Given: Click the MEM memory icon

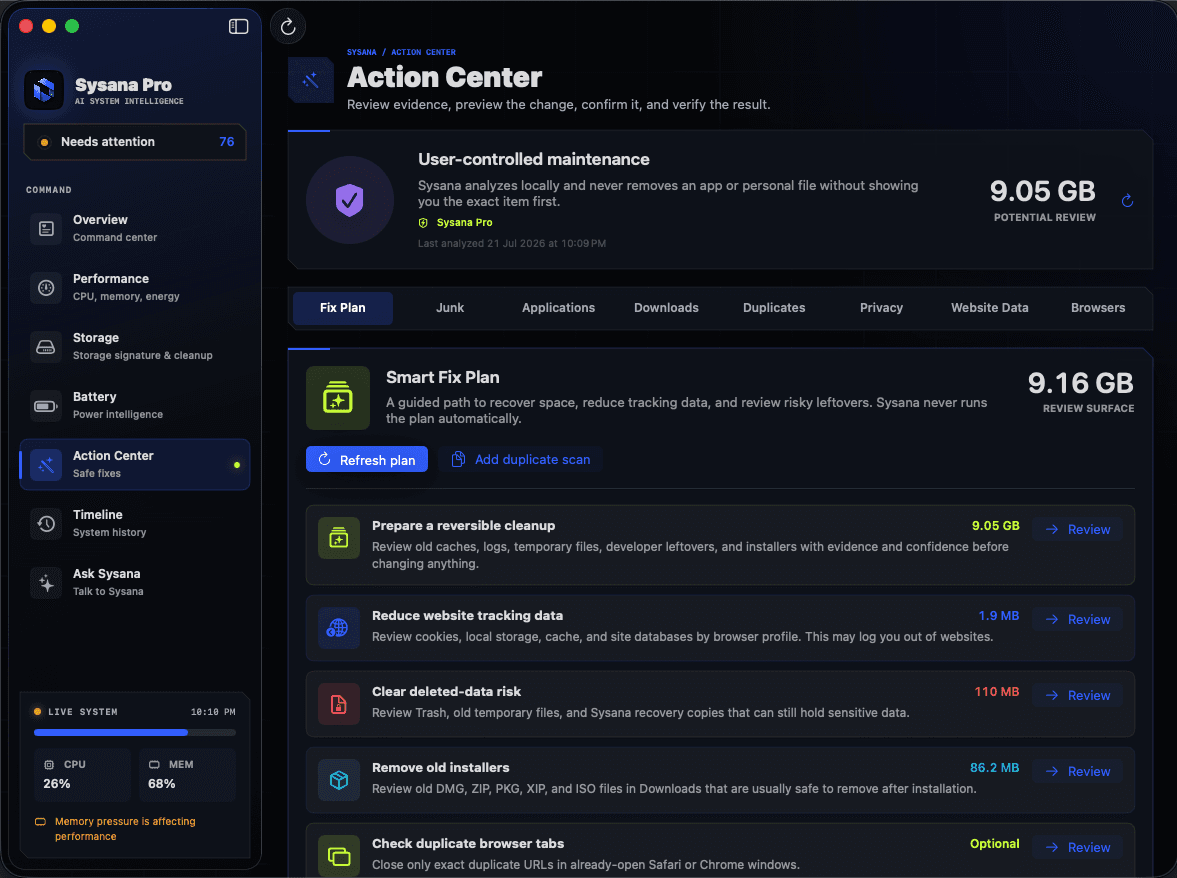Looking at the screenshot, I should point(154,765).
